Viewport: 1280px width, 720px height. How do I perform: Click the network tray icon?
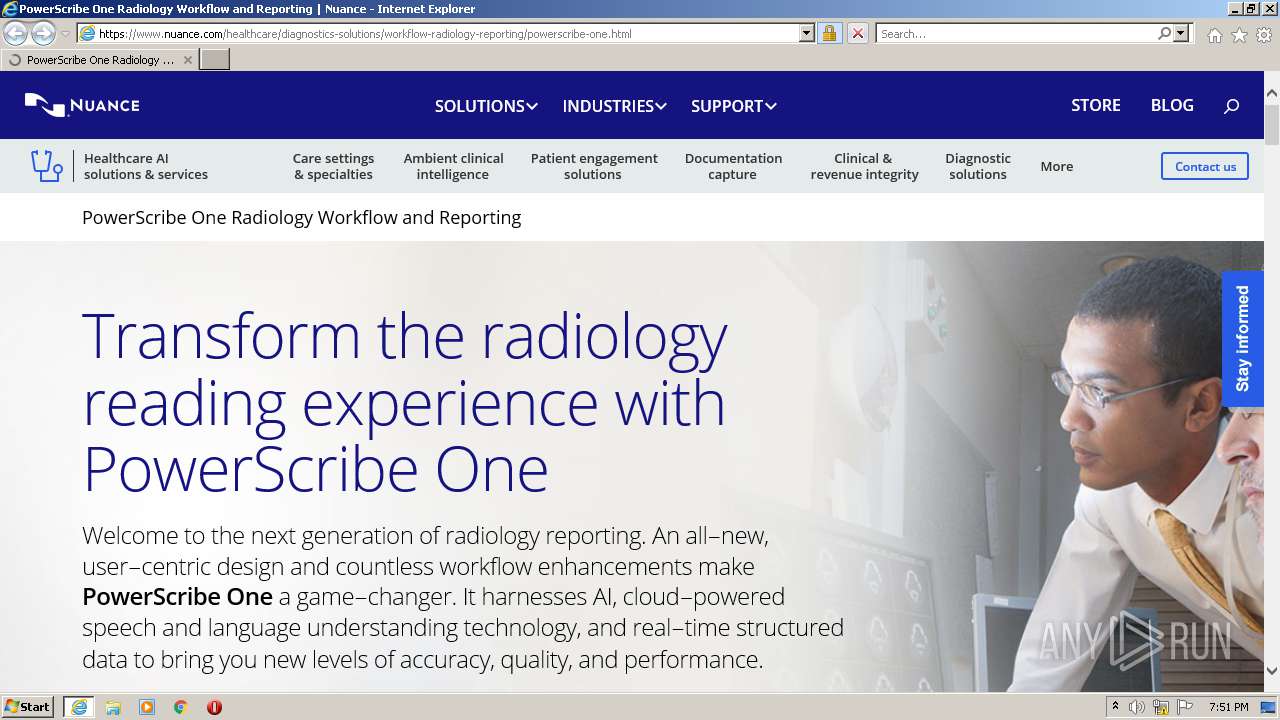click(x=1161, y=707)
